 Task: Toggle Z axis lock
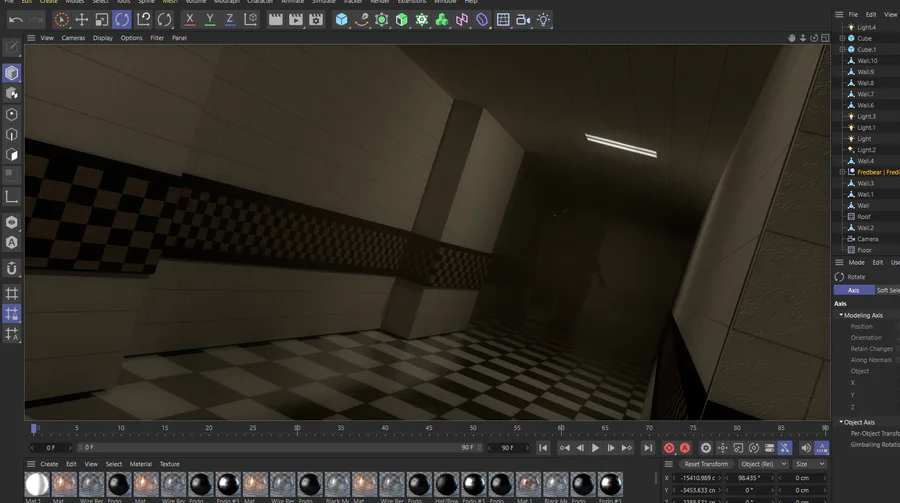pos(230,20)
